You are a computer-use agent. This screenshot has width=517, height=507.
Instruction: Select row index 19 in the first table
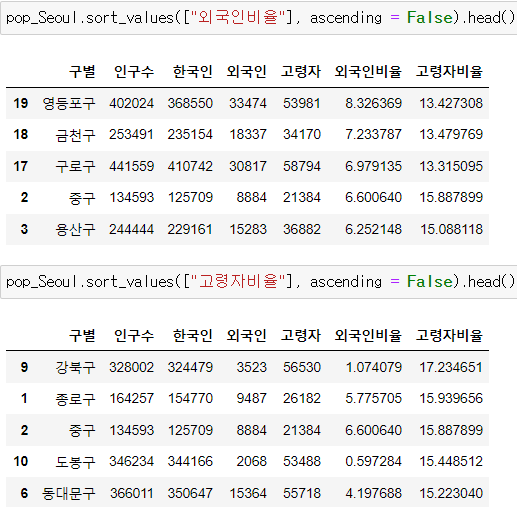click(x=20, y=103)
